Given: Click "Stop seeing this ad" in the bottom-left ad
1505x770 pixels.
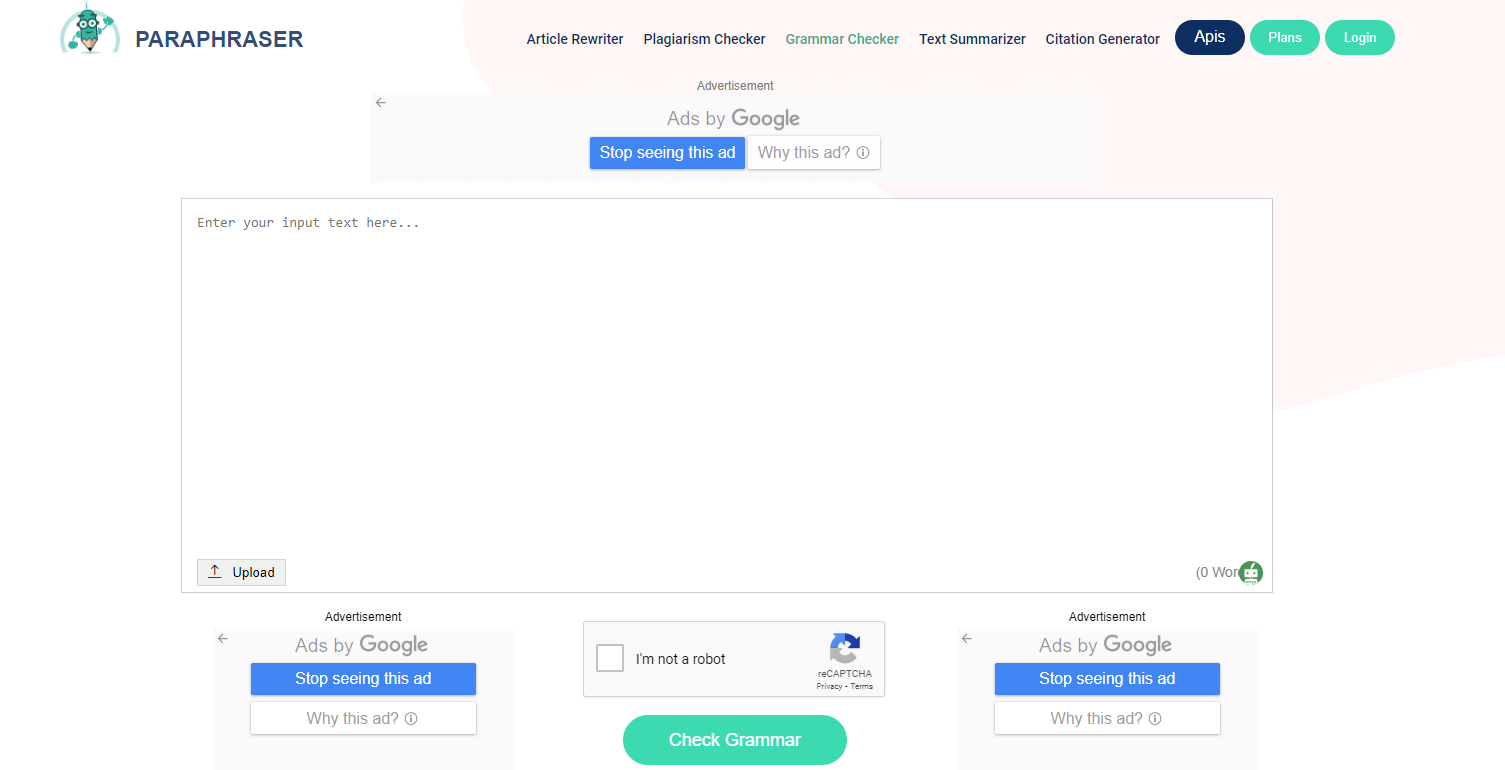Looking at the screenshot, I should click(363, 679).
